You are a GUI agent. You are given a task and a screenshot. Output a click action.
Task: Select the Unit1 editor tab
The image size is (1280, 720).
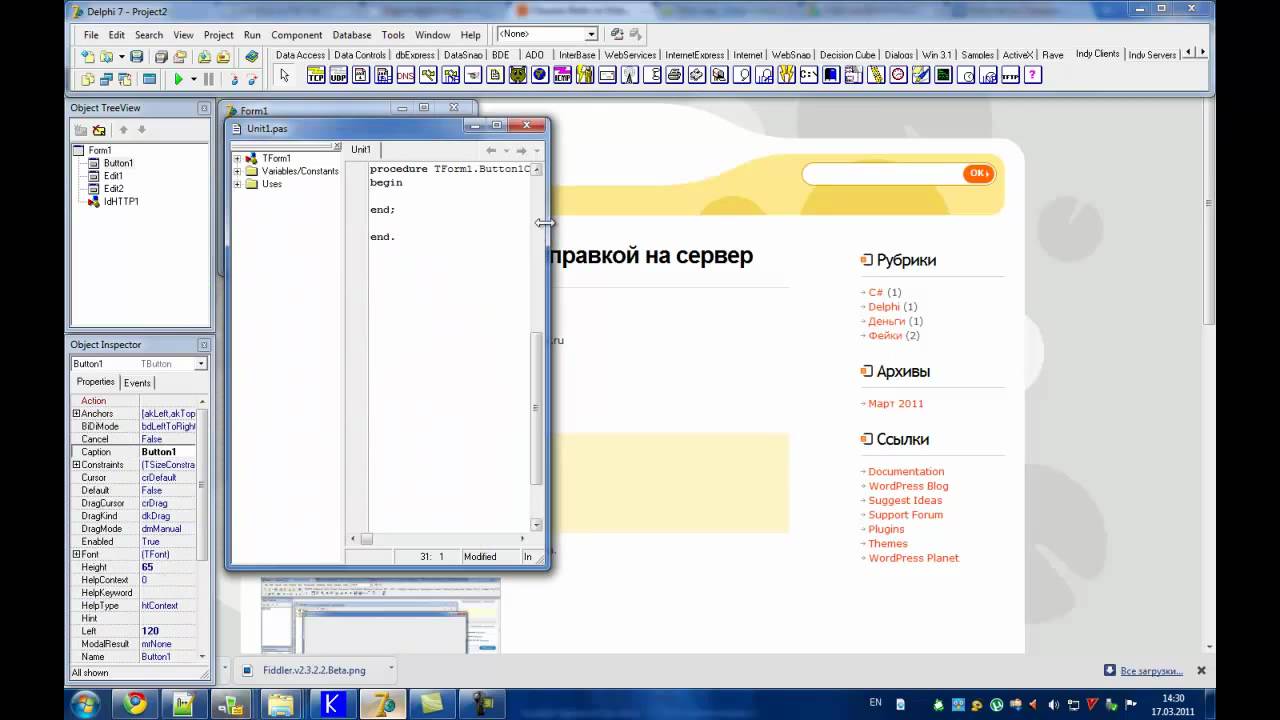coord(361,150)
